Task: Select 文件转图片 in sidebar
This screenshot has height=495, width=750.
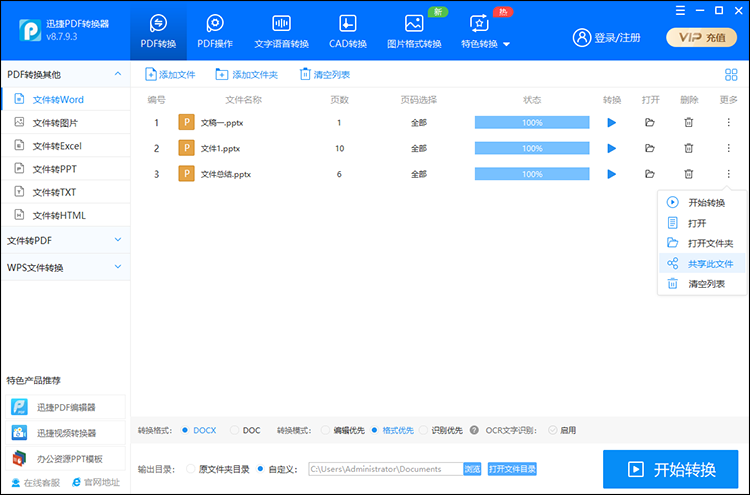Action: coord(65,123)
